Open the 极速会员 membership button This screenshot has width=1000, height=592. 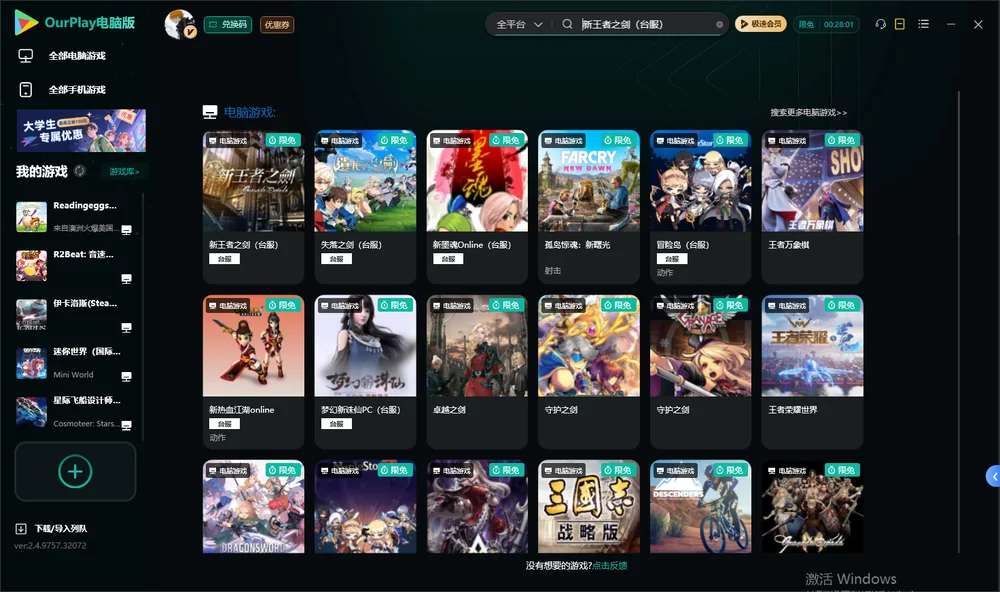(761, 24)
